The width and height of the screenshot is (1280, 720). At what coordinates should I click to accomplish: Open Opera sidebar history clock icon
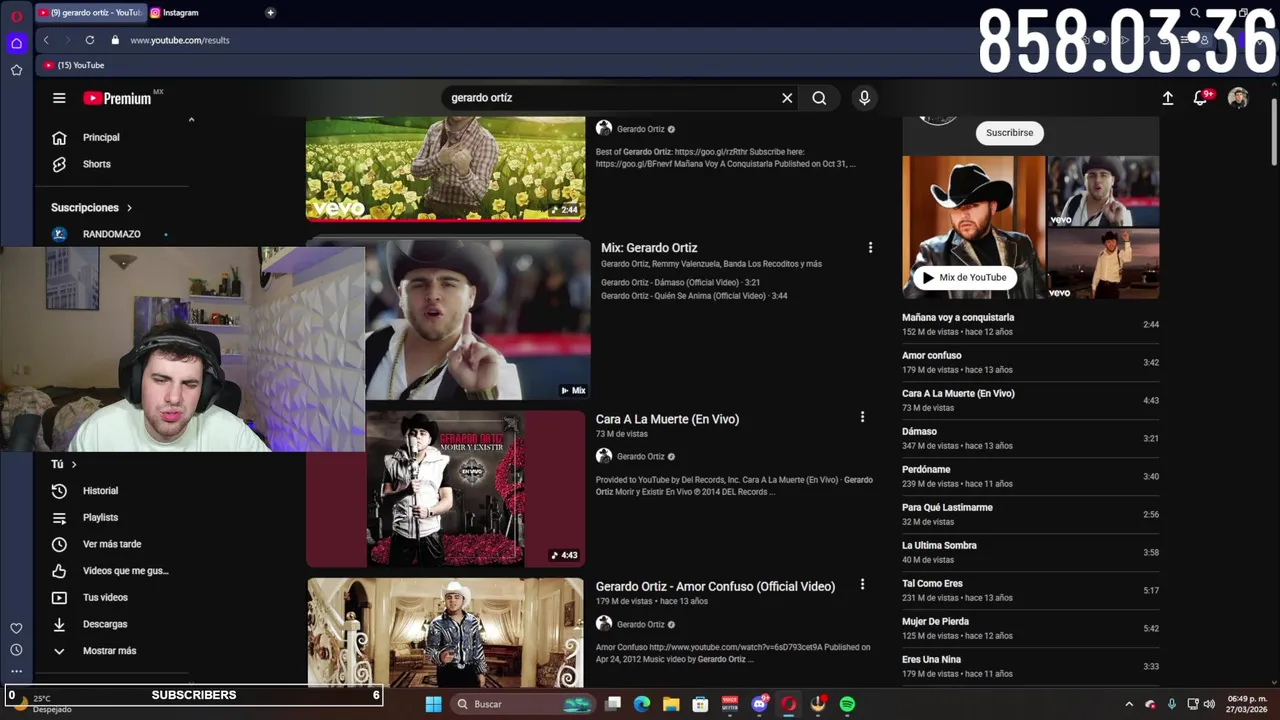point(16,650)
